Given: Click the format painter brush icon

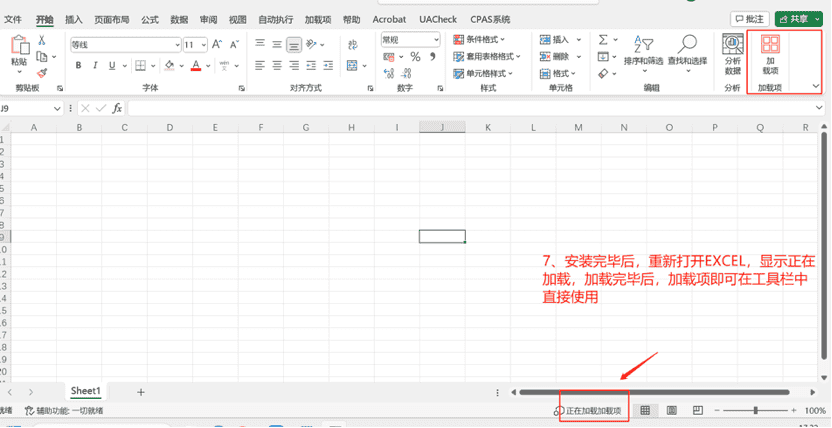Looking at the screenshot, I should 42,73.
